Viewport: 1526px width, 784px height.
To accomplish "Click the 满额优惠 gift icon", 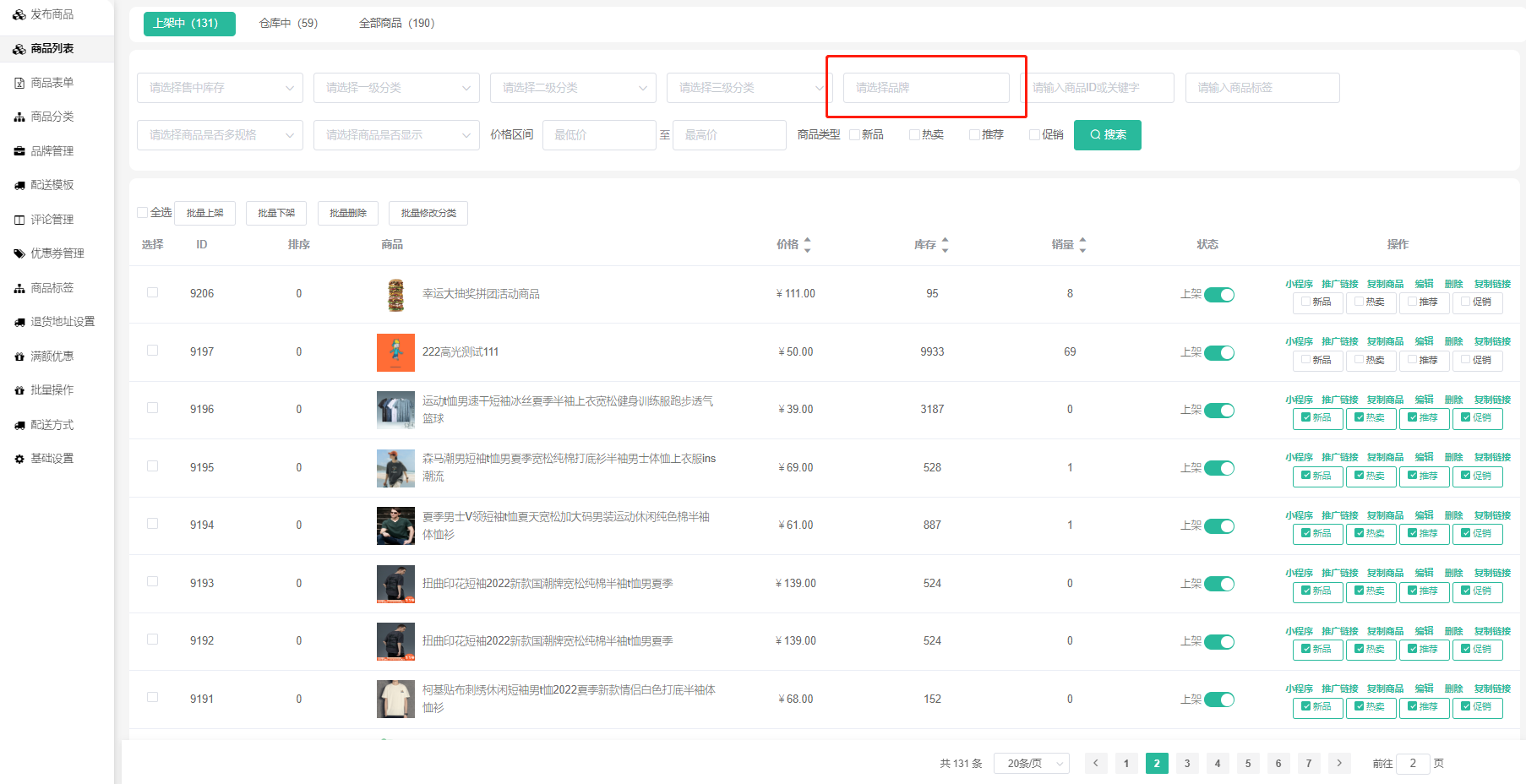I will coord(19,357).
